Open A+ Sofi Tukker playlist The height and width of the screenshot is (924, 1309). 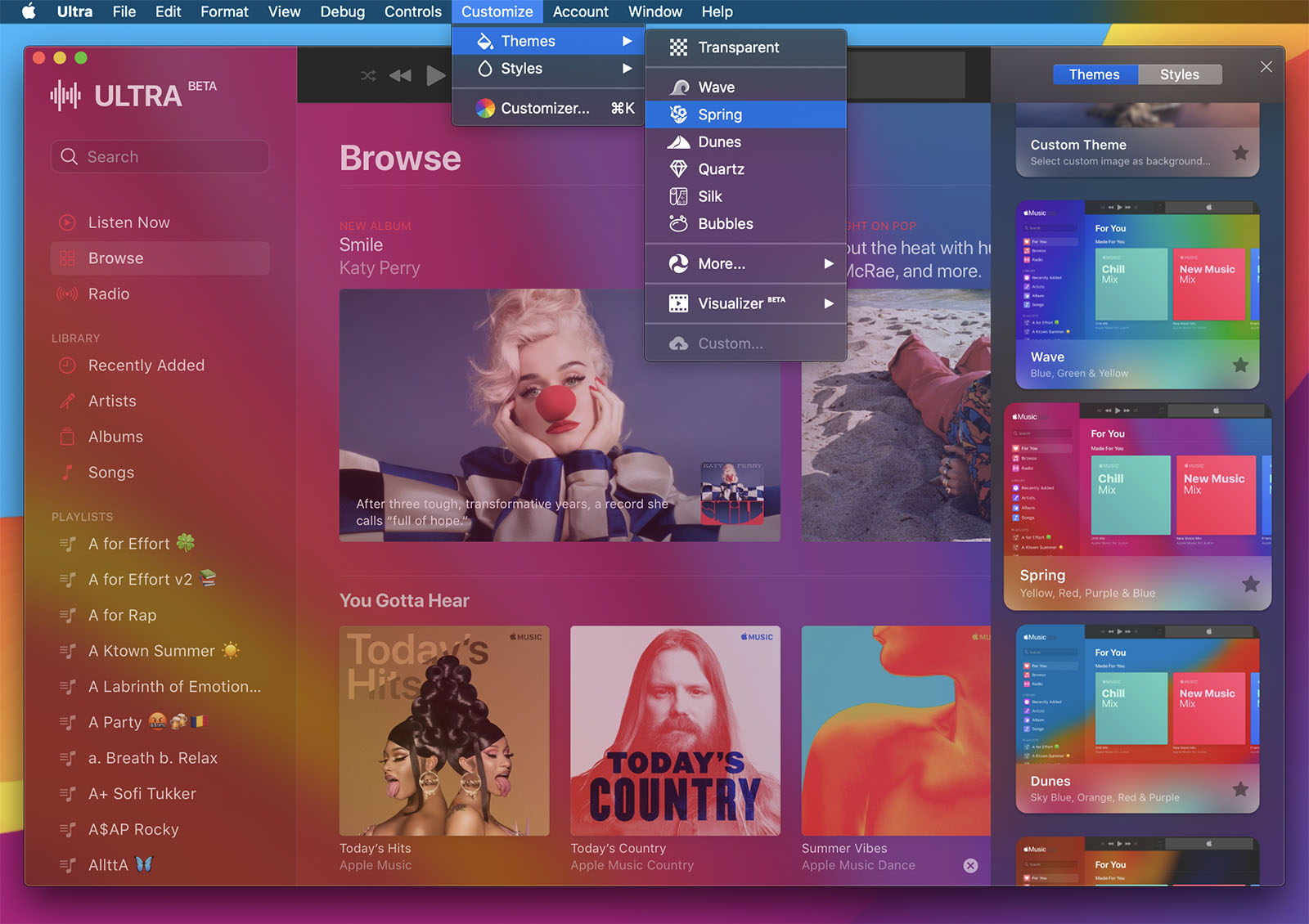pos(160,794)
